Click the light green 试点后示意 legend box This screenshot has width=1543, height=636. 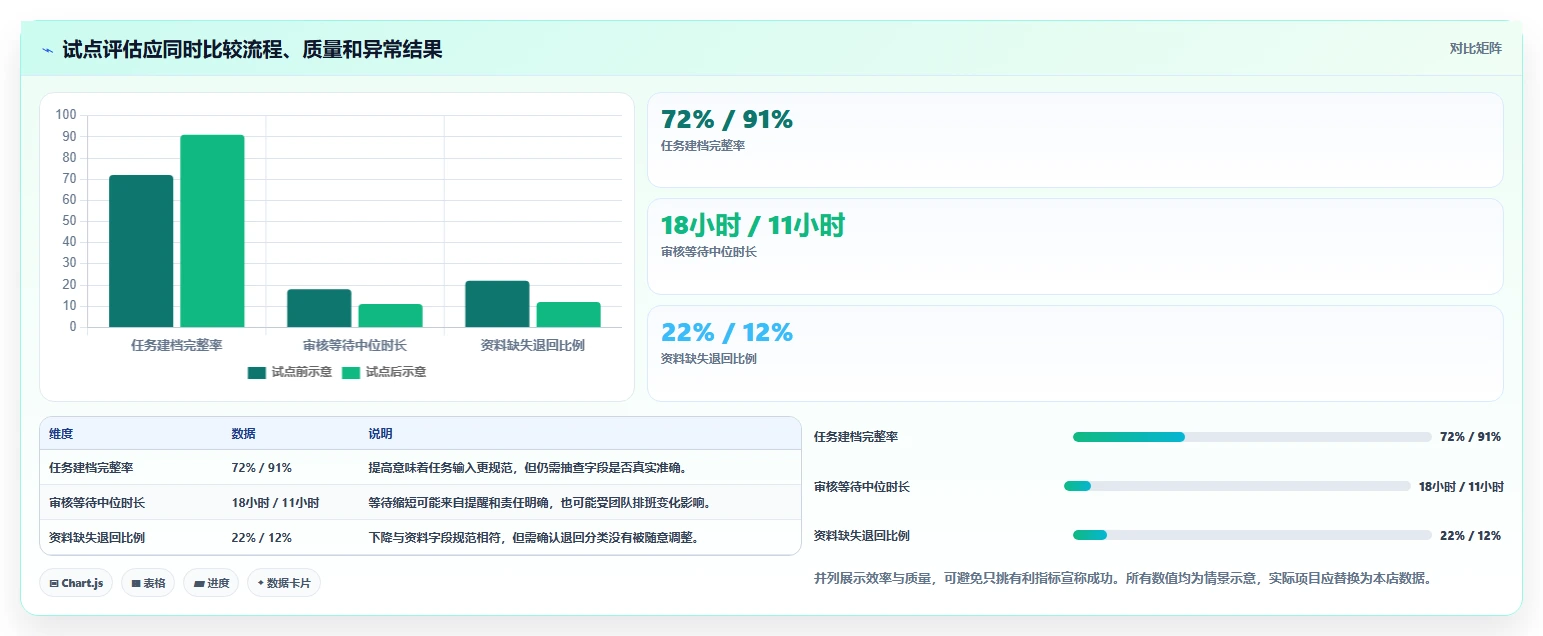tap(351, 372)
